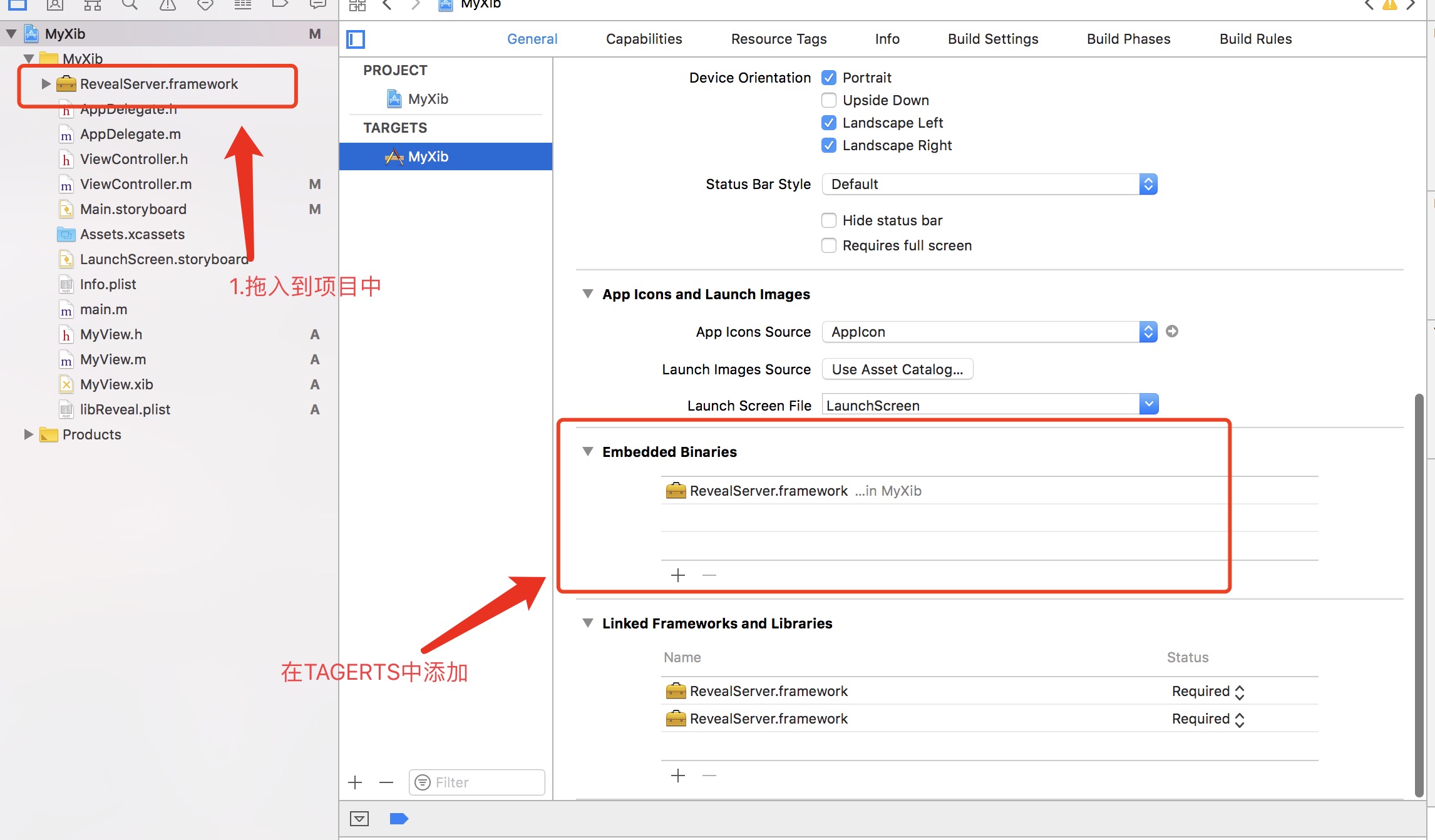Open MyView.xib file
Screen dimensions: 1435x840
pyautogui.click(x=116, y=384)
